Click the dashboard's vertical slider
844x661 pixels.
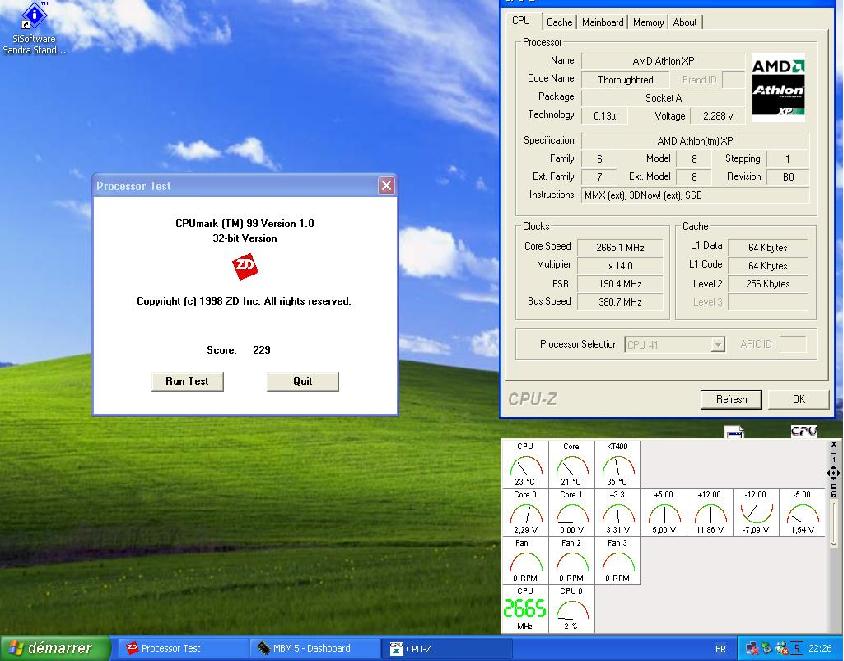click(x=833, y=525)
